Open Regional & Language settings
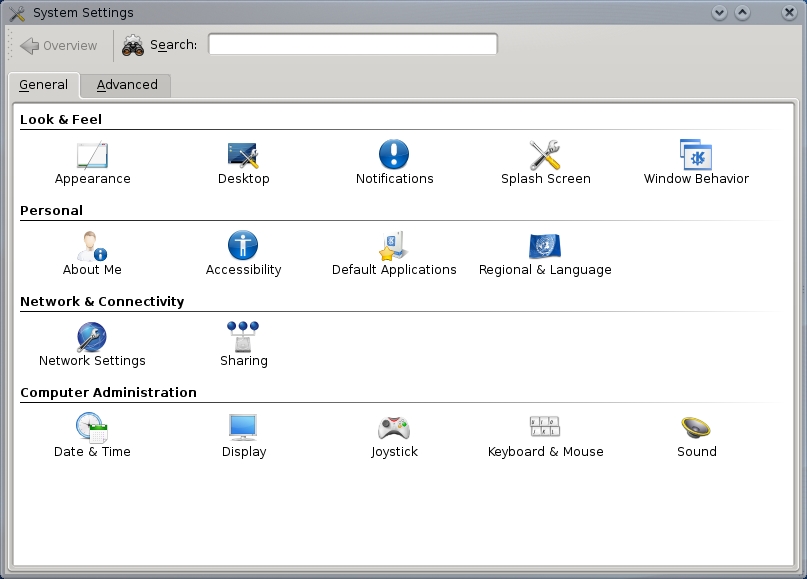This screenshot has height=579, width=807. click(x=545, y=247)
